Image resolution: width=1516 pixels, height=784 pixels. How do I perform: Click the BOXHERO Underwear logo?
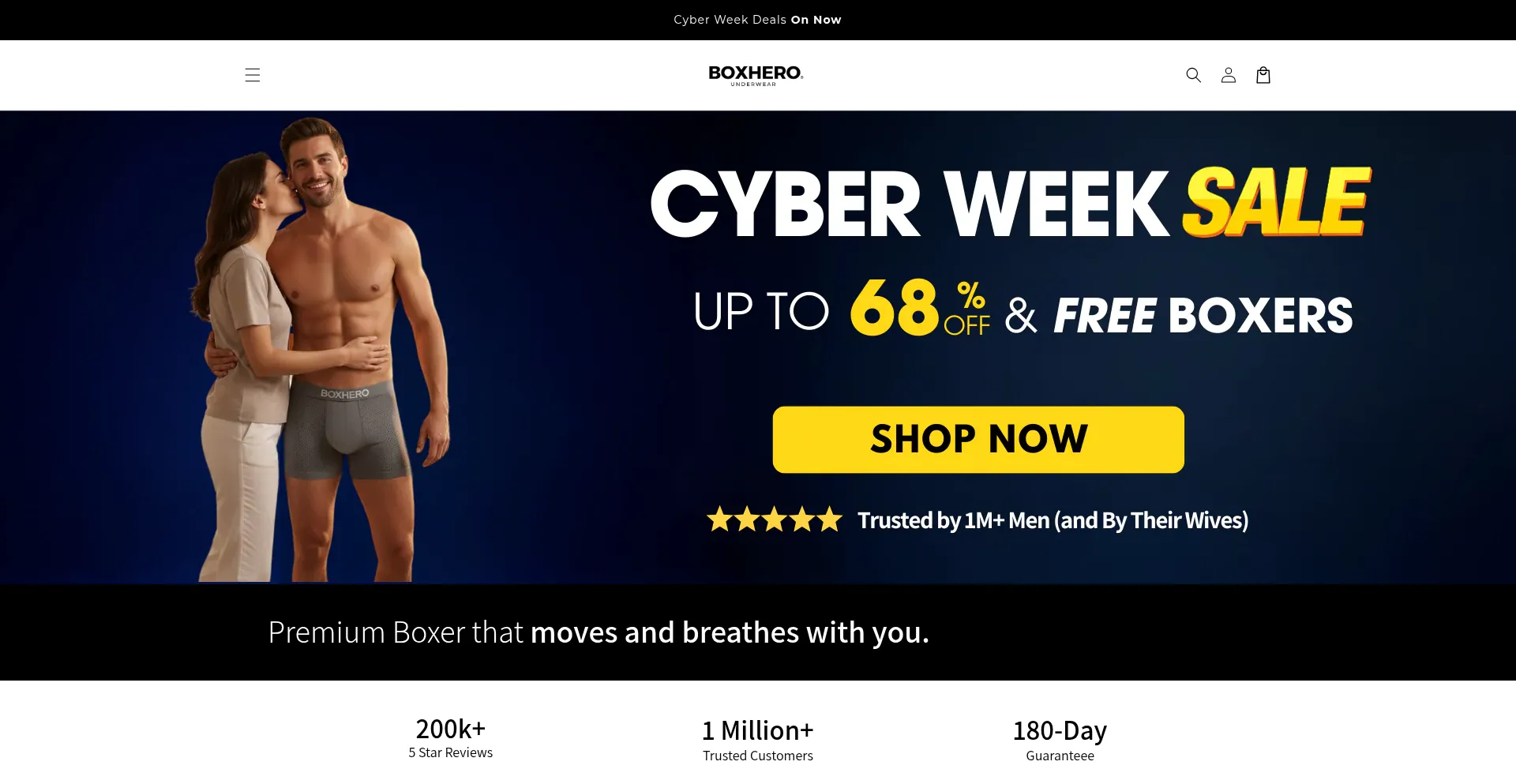[x=756, y=75]
